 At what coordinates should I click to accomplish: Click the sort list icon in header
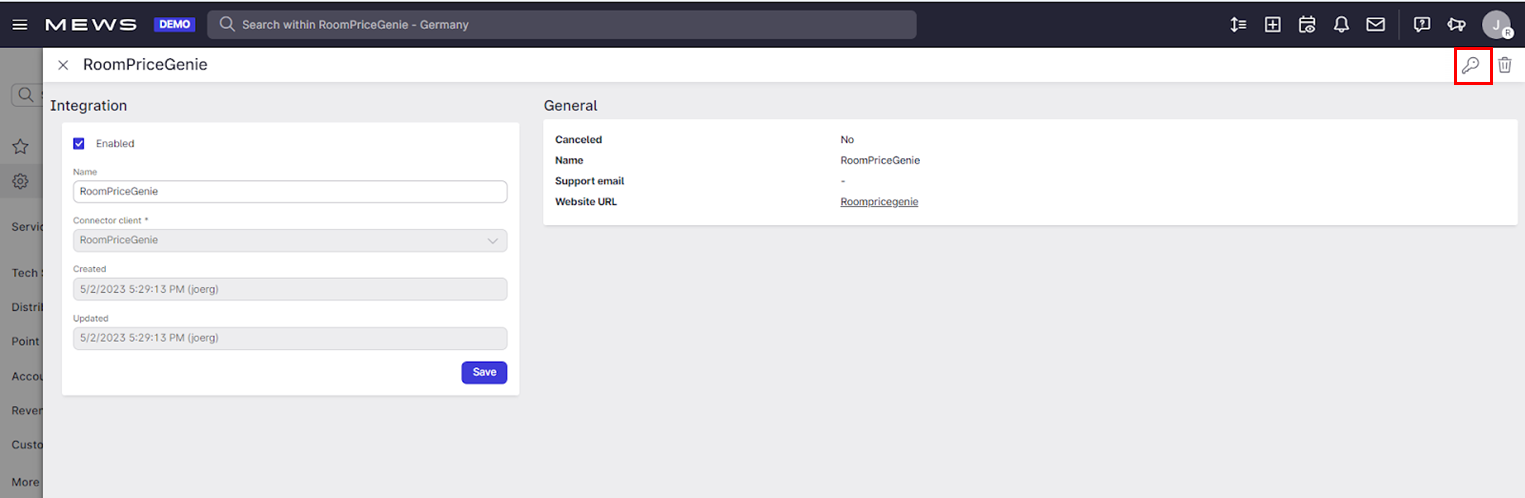[x=1238, y=25]
